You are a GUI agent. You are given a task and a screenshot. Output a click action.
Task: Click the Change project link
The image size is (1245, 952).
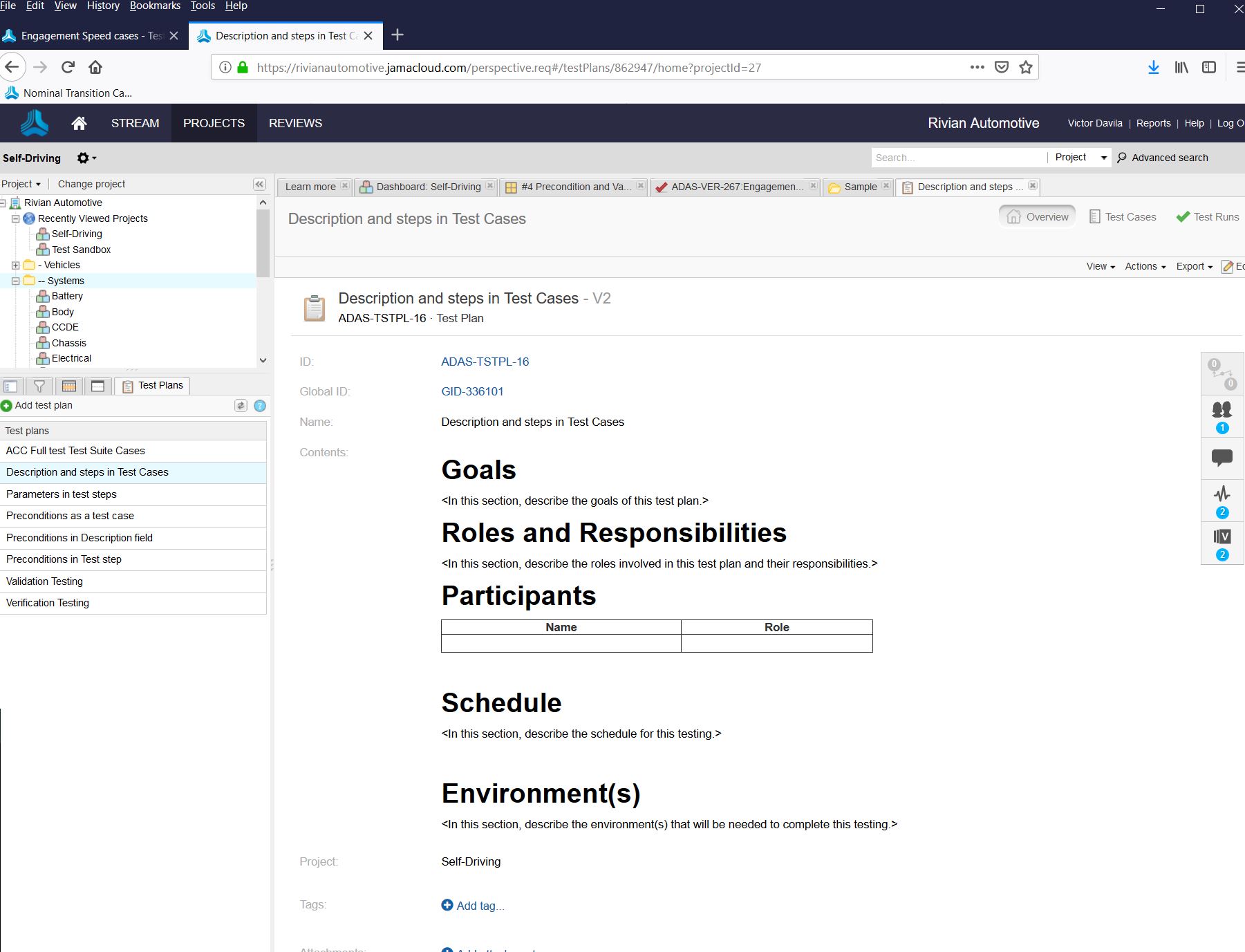(91, 184)
